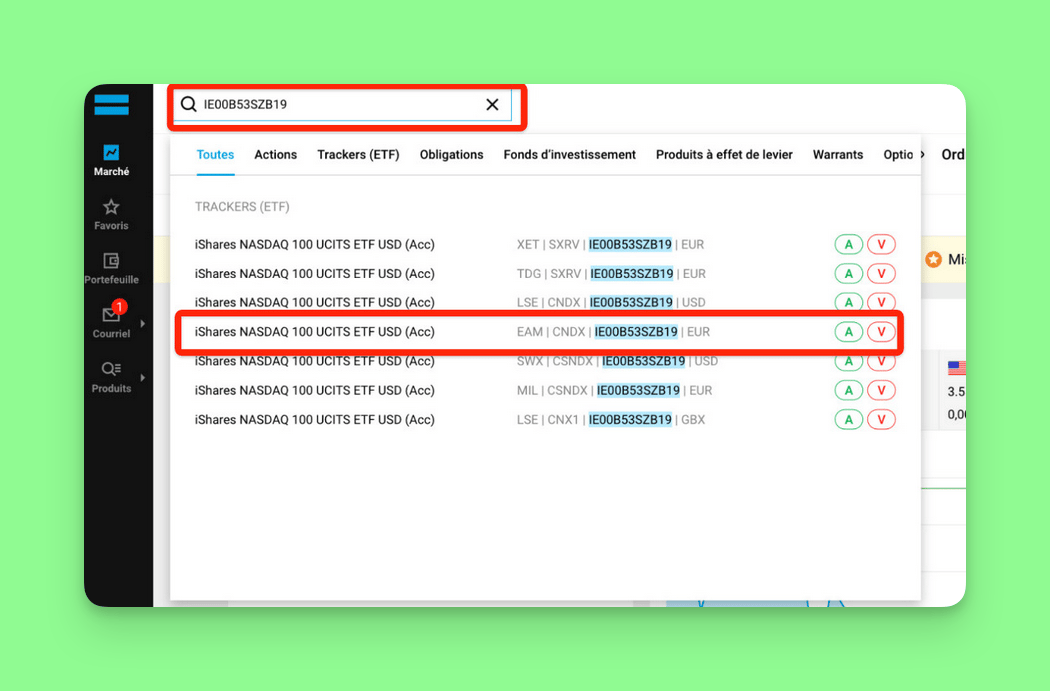The width and height of the screenshot is (1050, 691).
Task: Open Produits search icon in sidebar
Action: [111, 376]
